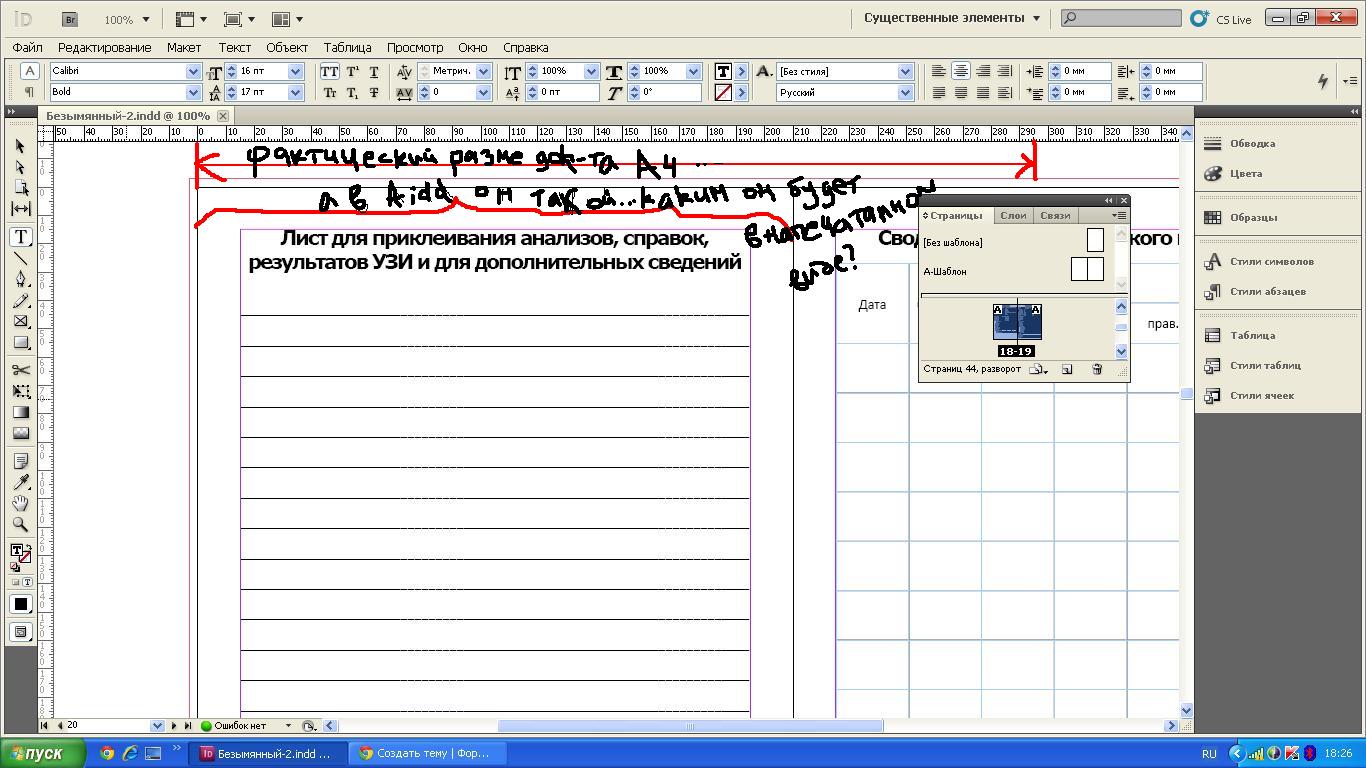Open the Стили абзацев panel button
This screenshot has width=1366, height=768.
coord(1255,291)
